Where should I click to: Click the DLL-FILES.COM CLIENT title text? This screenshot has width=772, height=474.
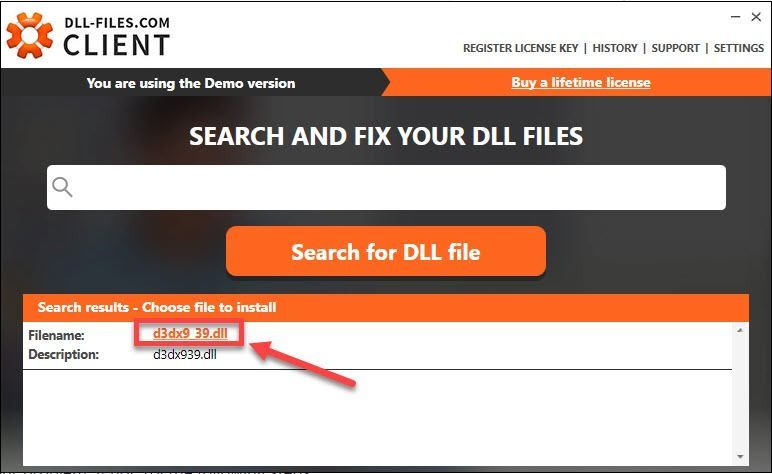pos(117,37)
